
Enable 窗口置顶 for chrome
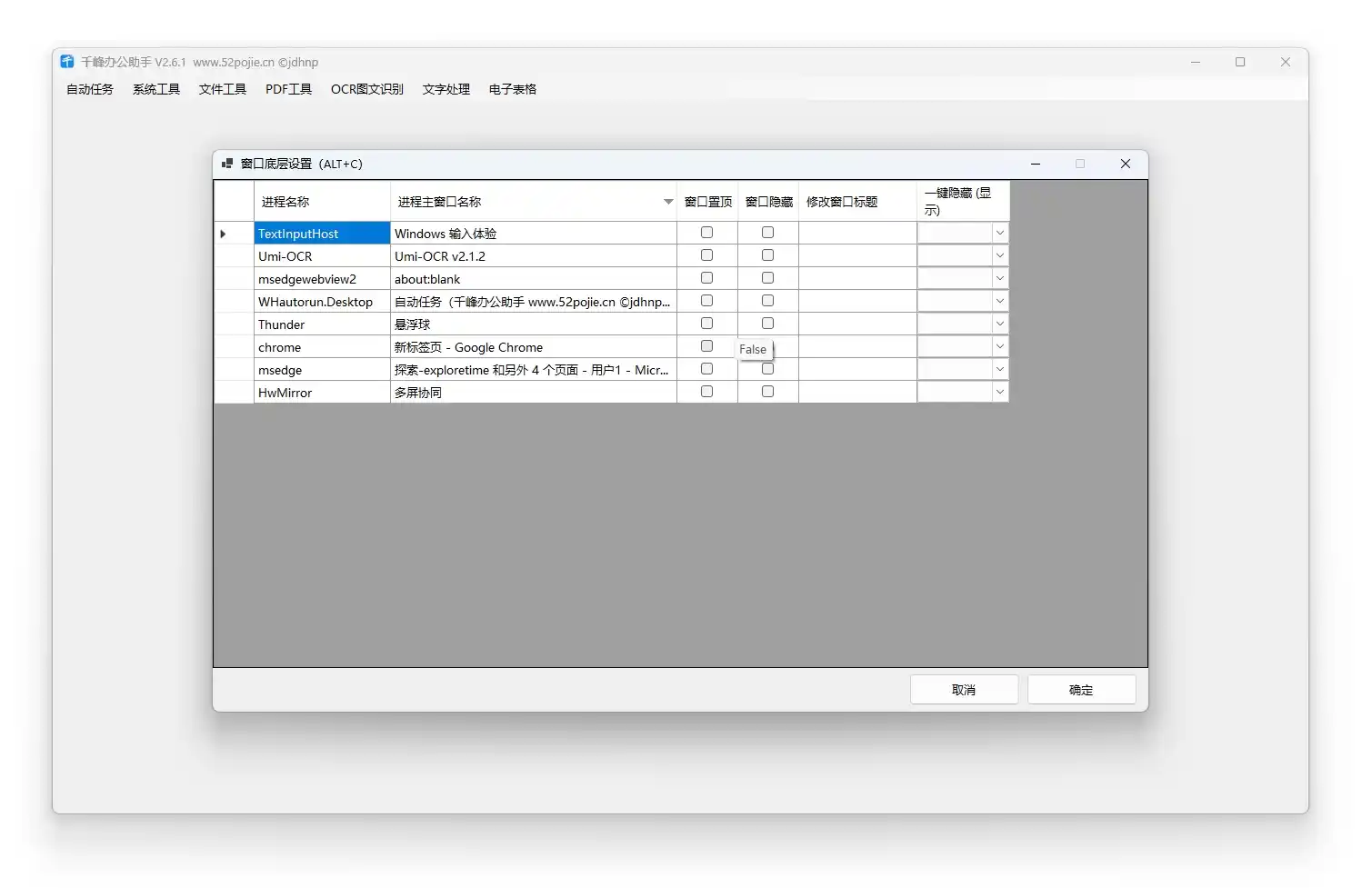[706, 346]
